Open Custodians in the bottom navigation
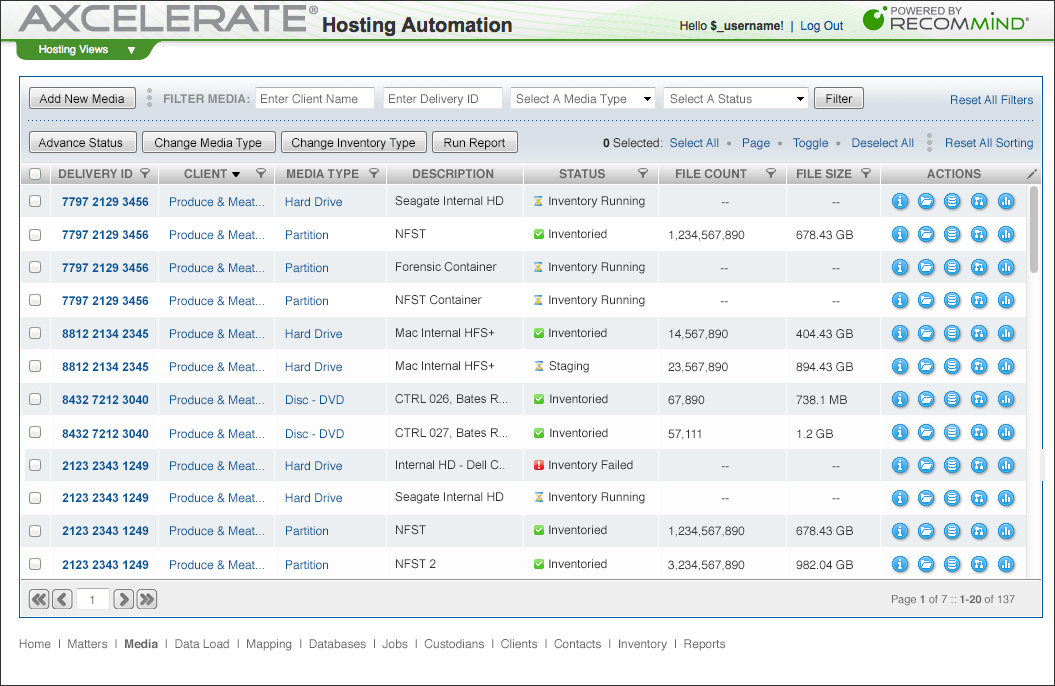The width and height of the screenshot is (1055, 686). pos(454,644)
